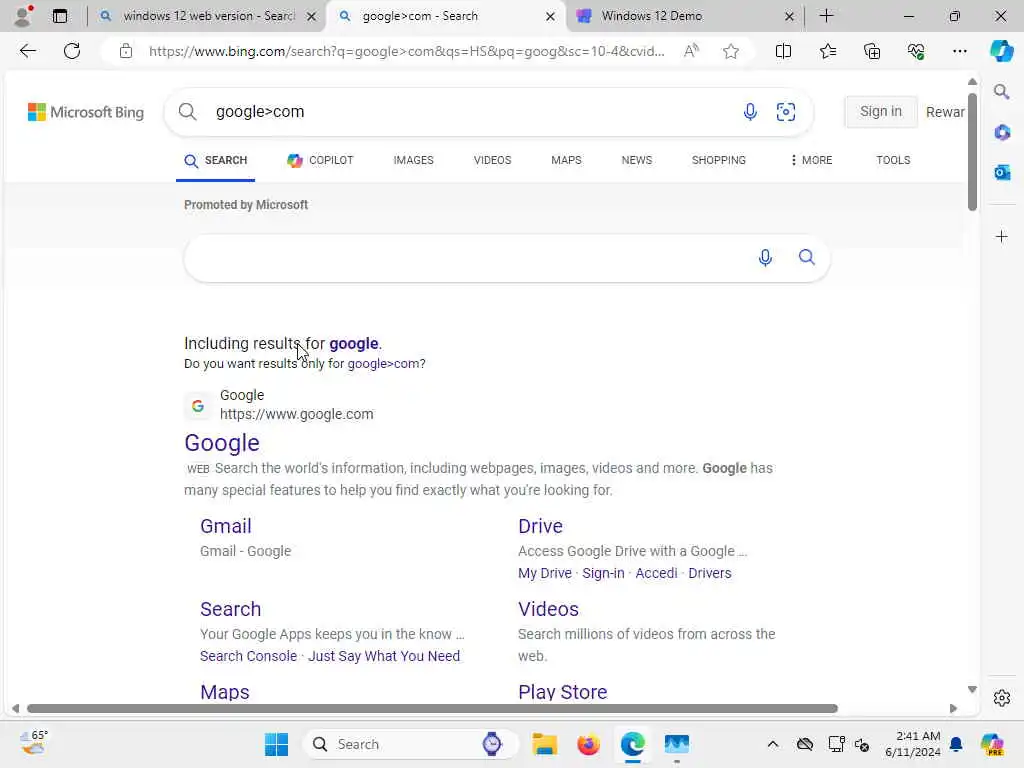Select the MAPS search tab

coord(566,160)
